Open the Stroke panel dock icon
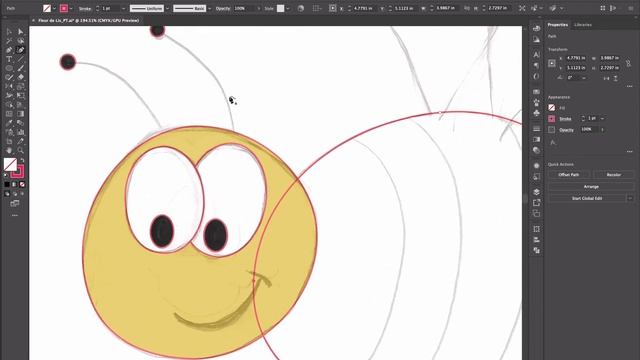The image size is (640, 360). (x=536, y=129)
